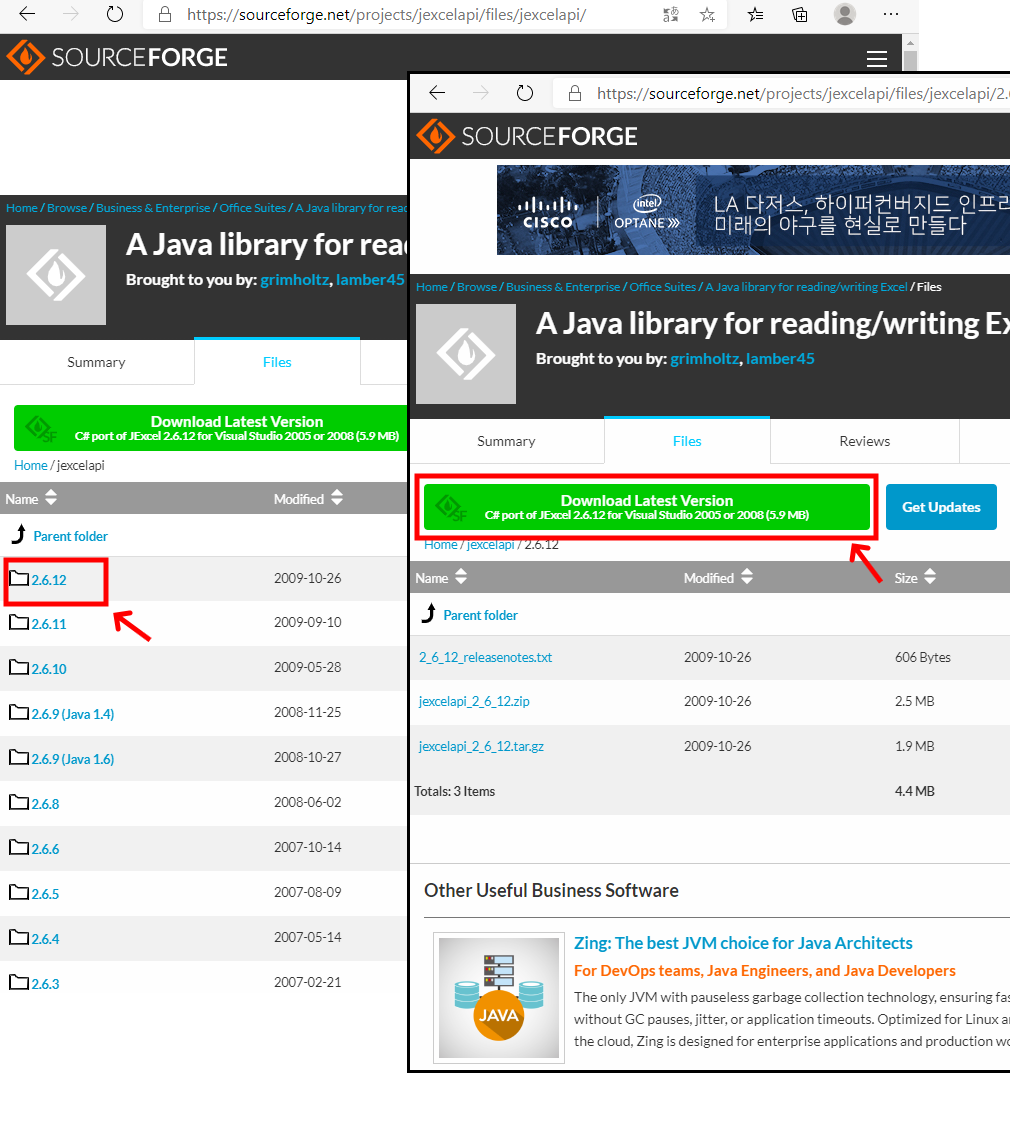Click Browse breadcrumb in right window
Viewport: 1010px width, 1131px height.
point(477,286)
